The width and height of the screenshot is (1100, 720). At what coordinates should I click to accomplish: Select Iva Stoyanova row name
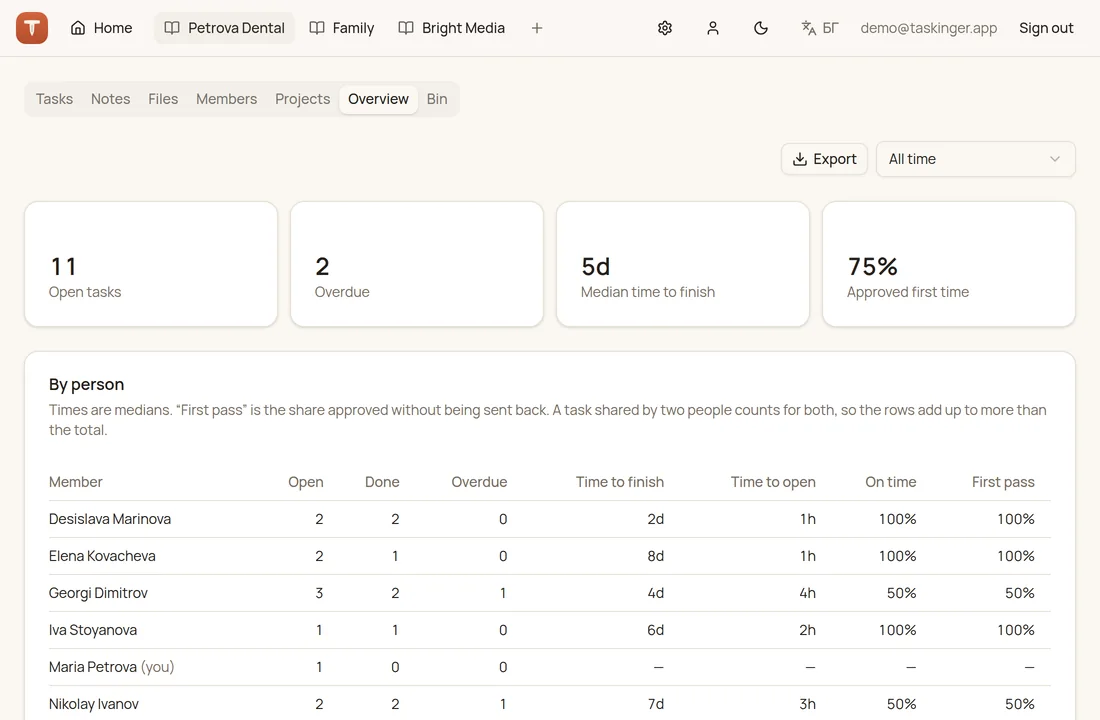[x=93, y=630]
